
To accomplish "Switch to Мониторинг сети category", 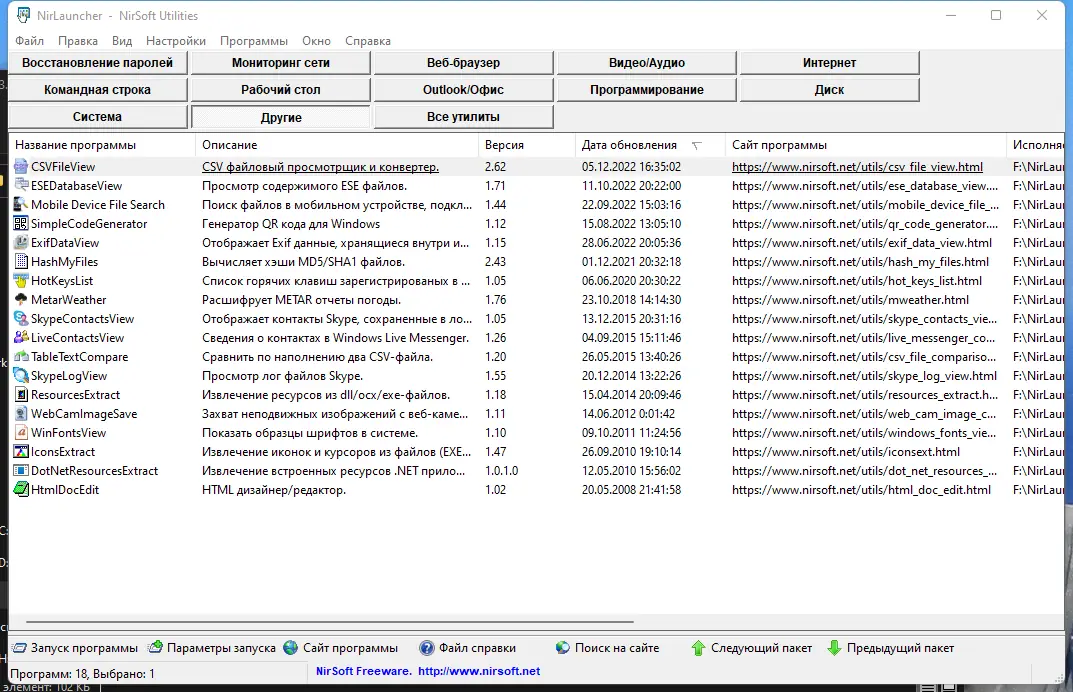I will (x=281, y=63).
